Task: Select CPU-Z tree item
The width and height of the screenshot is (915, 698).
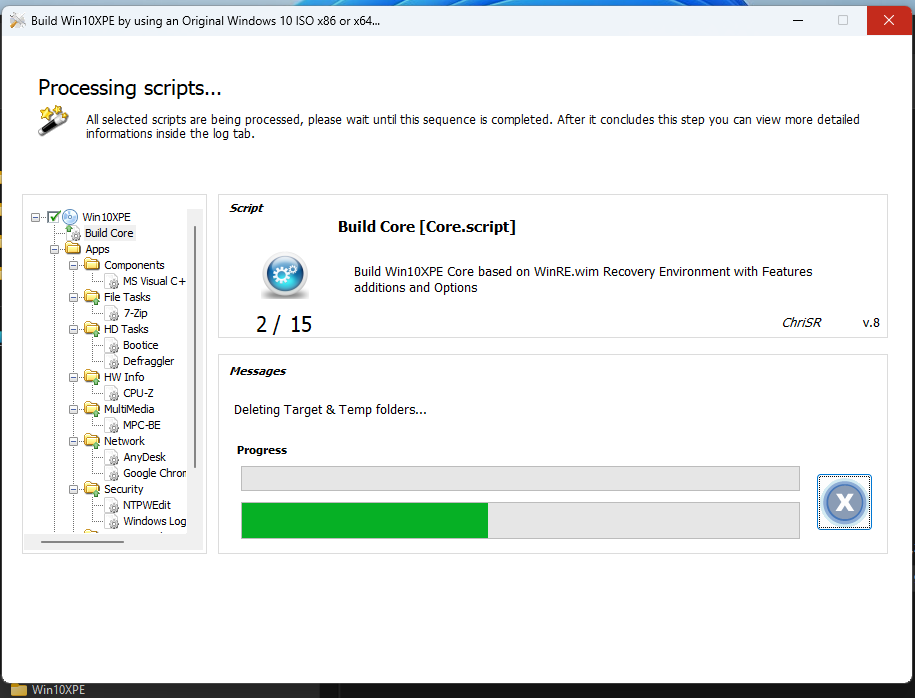Action: coord(138,393)
